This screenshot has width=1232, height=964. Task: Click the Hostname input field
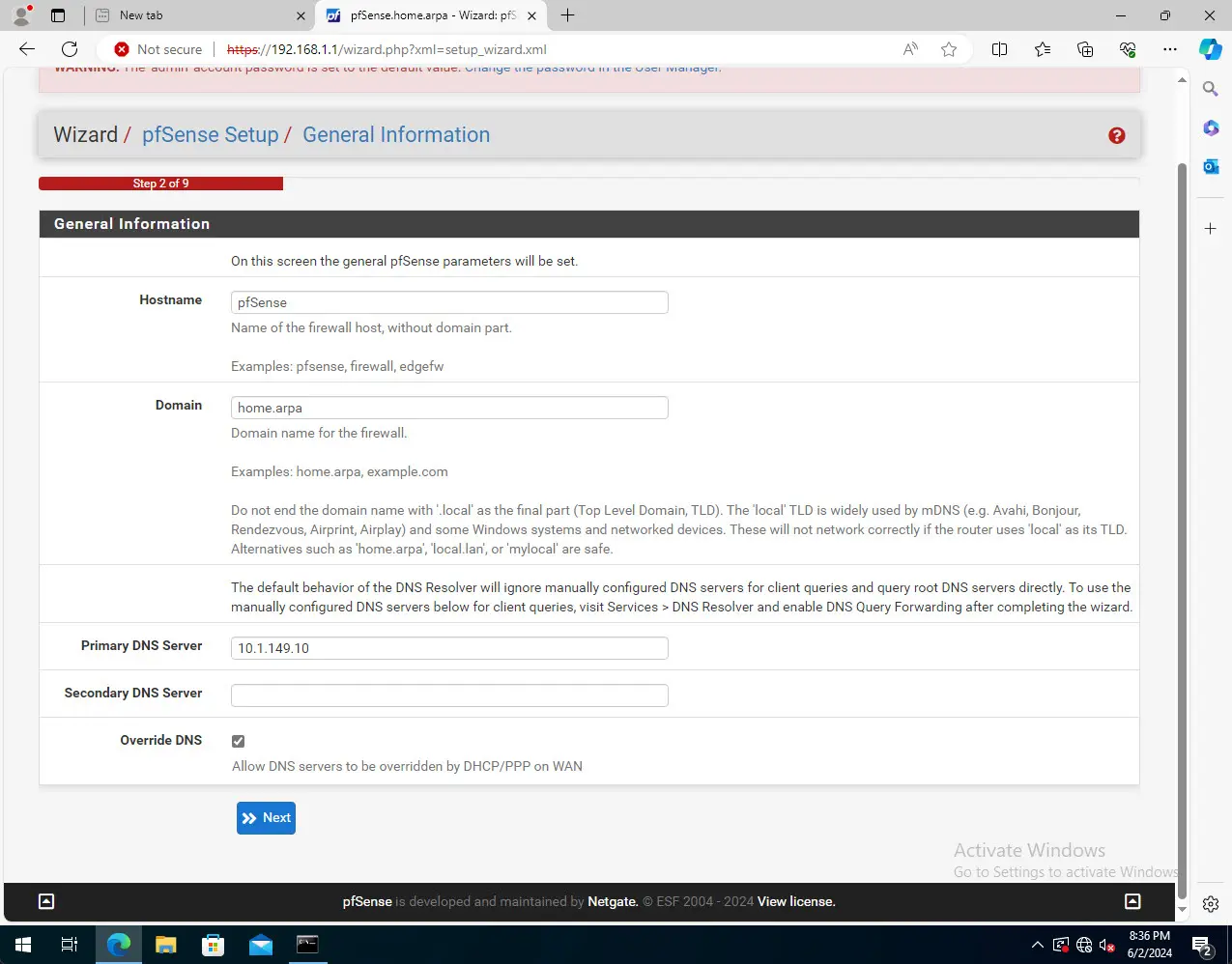click(x=449, y=302)
